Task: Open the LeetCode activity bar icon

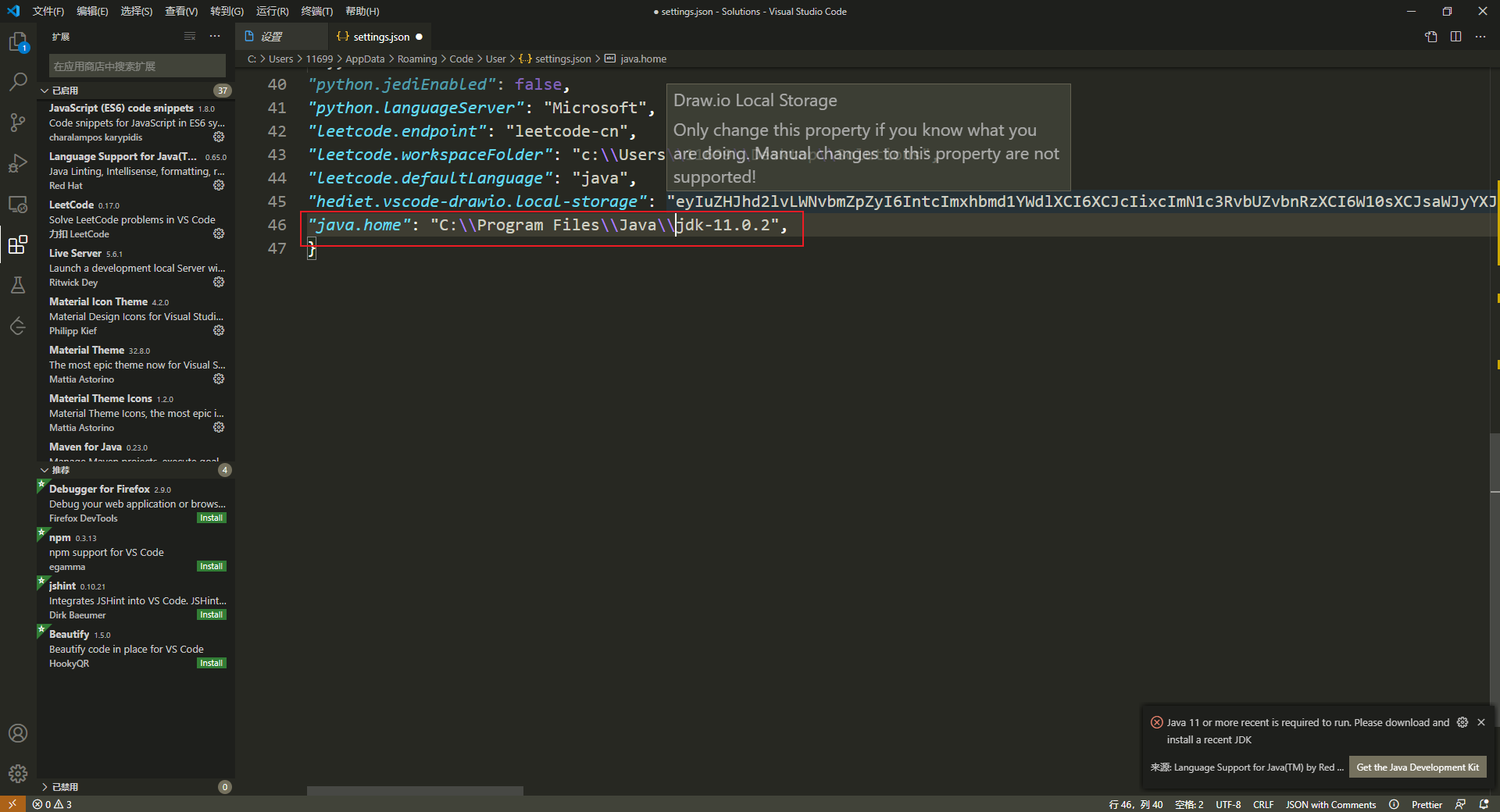Action: click(18, 326)
